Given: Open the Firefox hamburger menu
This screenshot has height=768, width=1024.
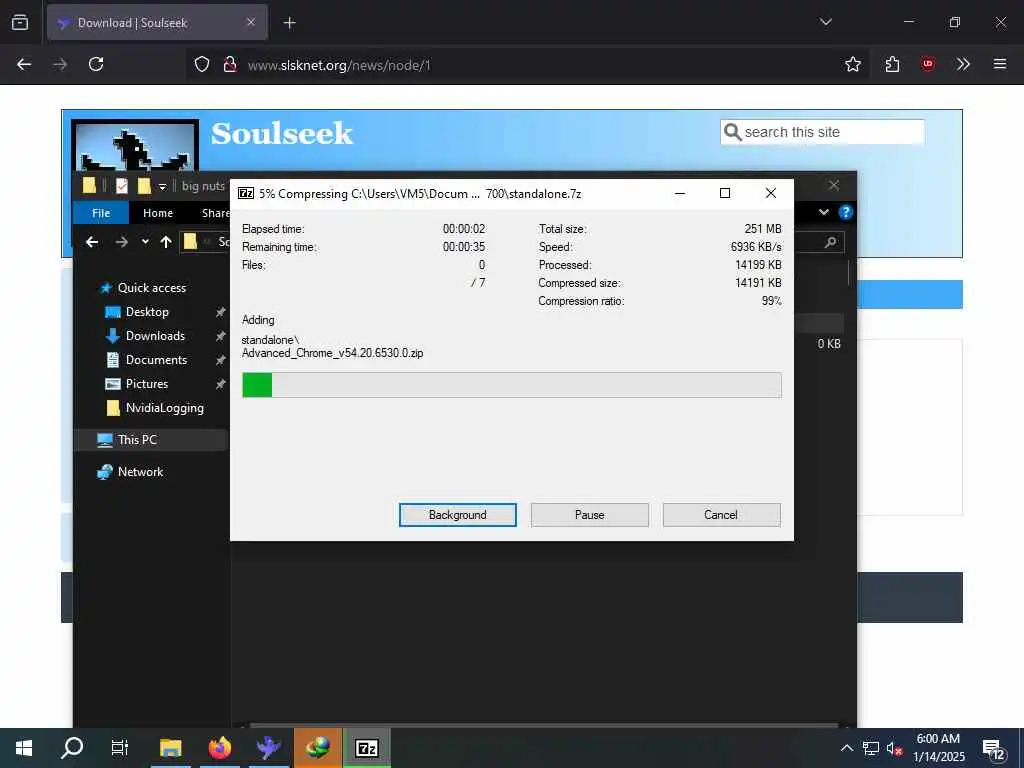Looking at the screenshot, I should 999,64.
